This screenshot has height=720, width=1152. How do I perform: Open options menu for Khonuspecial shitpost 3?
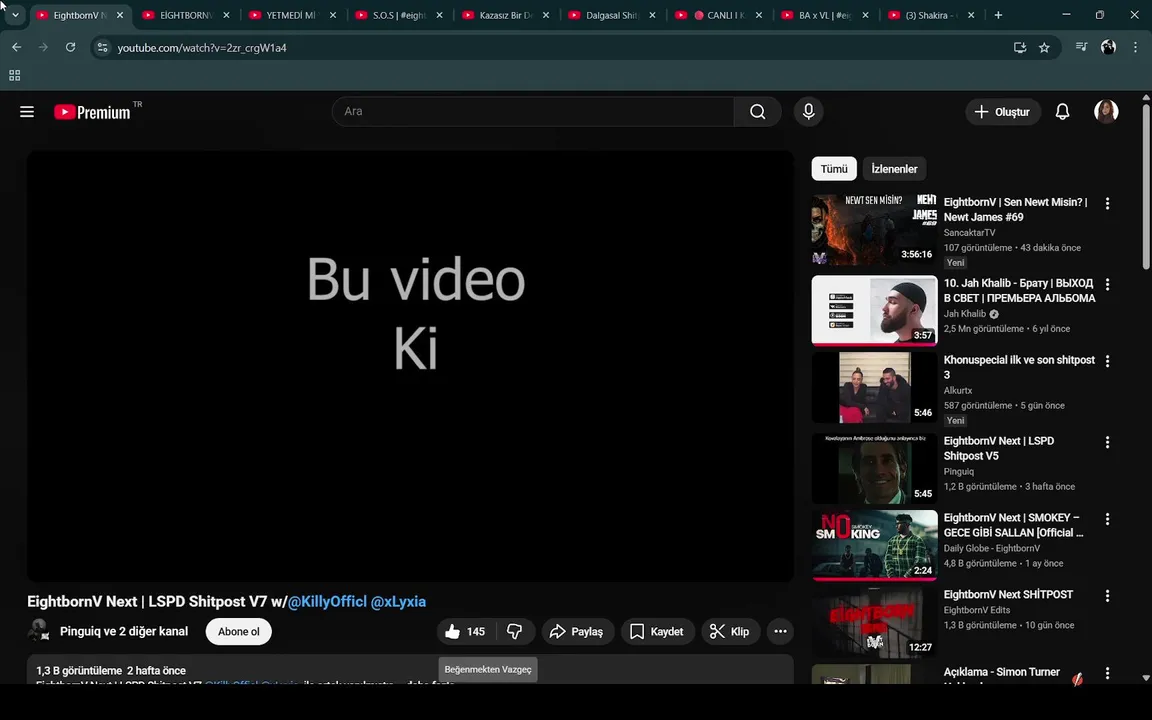tap(1107, 361)
